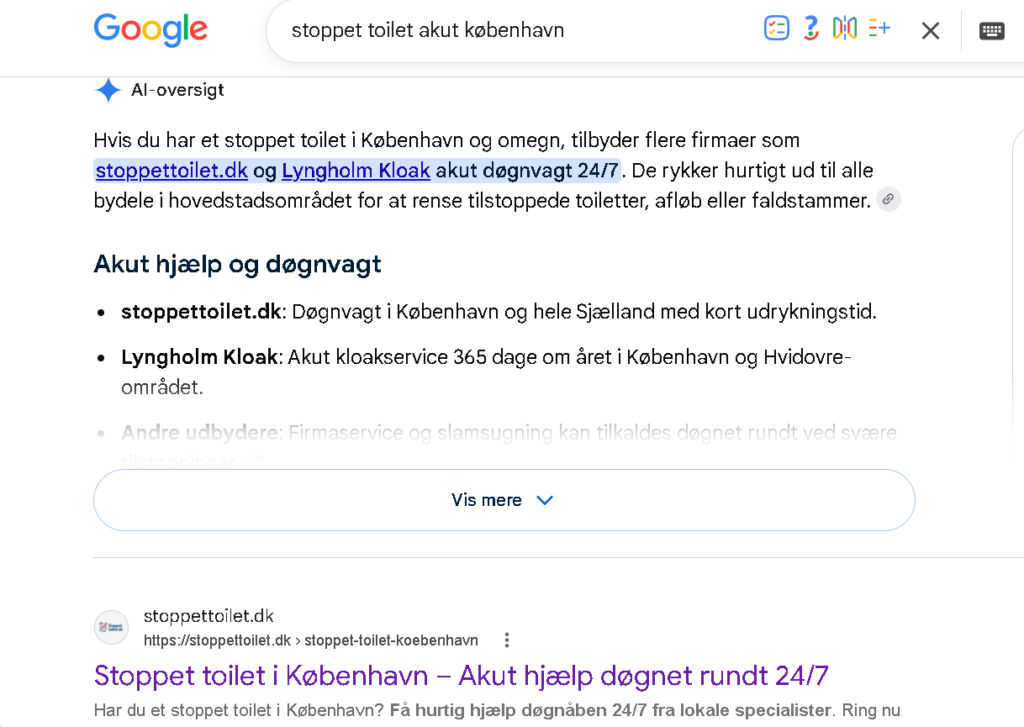Click the stoppettoilet.dk result site name
The width and height of the screenshot is (1024, 727).
(208, 616)
